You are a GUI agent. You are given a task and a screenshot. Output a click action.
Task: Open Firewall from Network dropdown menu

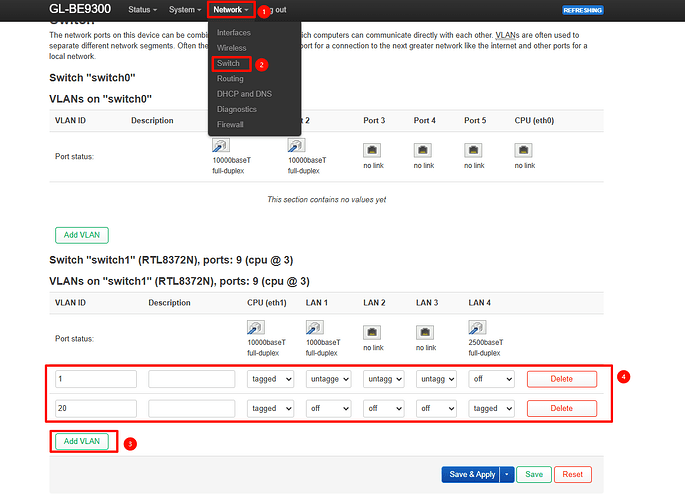230,124
